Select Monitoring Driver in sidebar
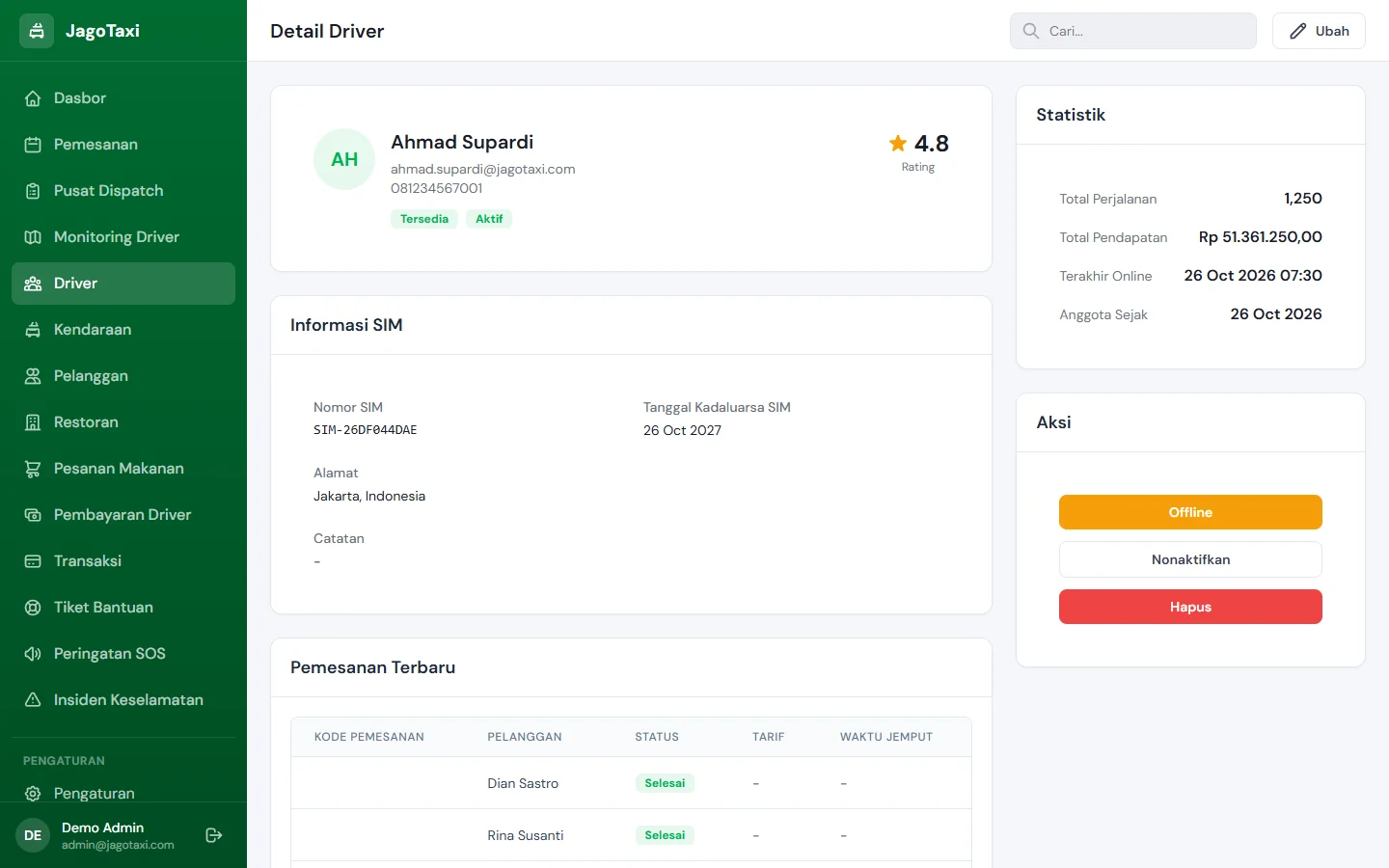 tap(123, 237)
